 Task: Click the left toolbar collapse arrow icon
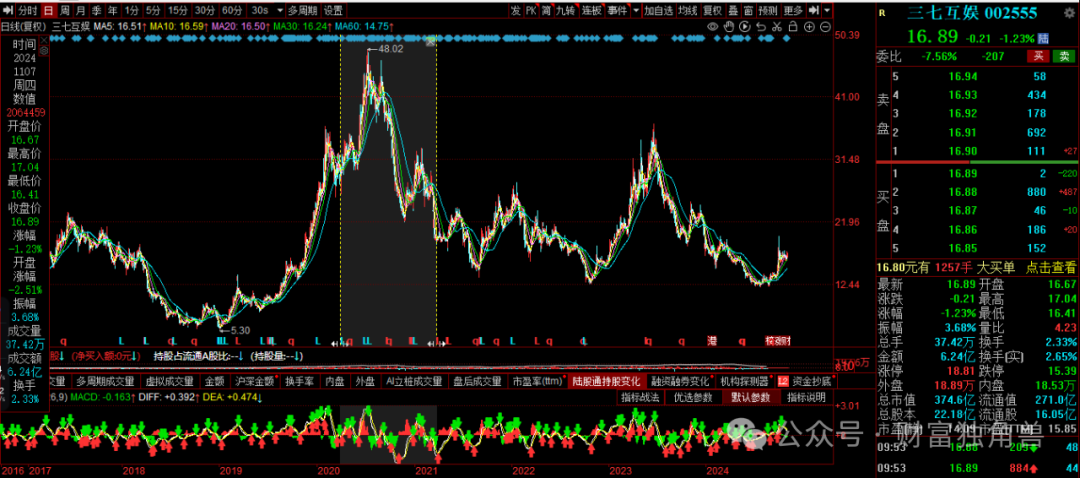(8, 10)
